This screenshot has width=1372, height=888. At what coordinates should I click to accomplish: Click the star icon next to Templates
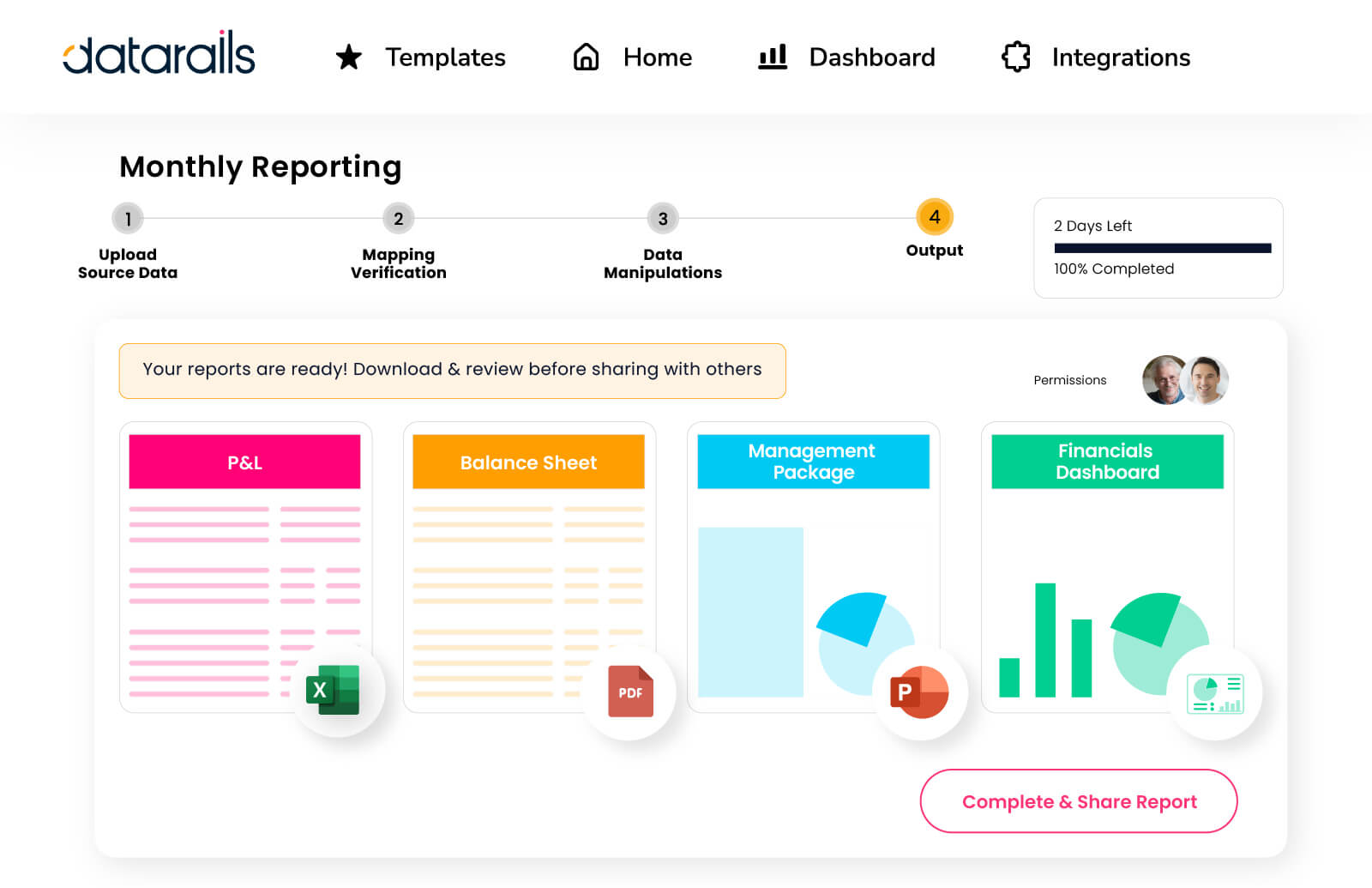[x=348, y=57]
